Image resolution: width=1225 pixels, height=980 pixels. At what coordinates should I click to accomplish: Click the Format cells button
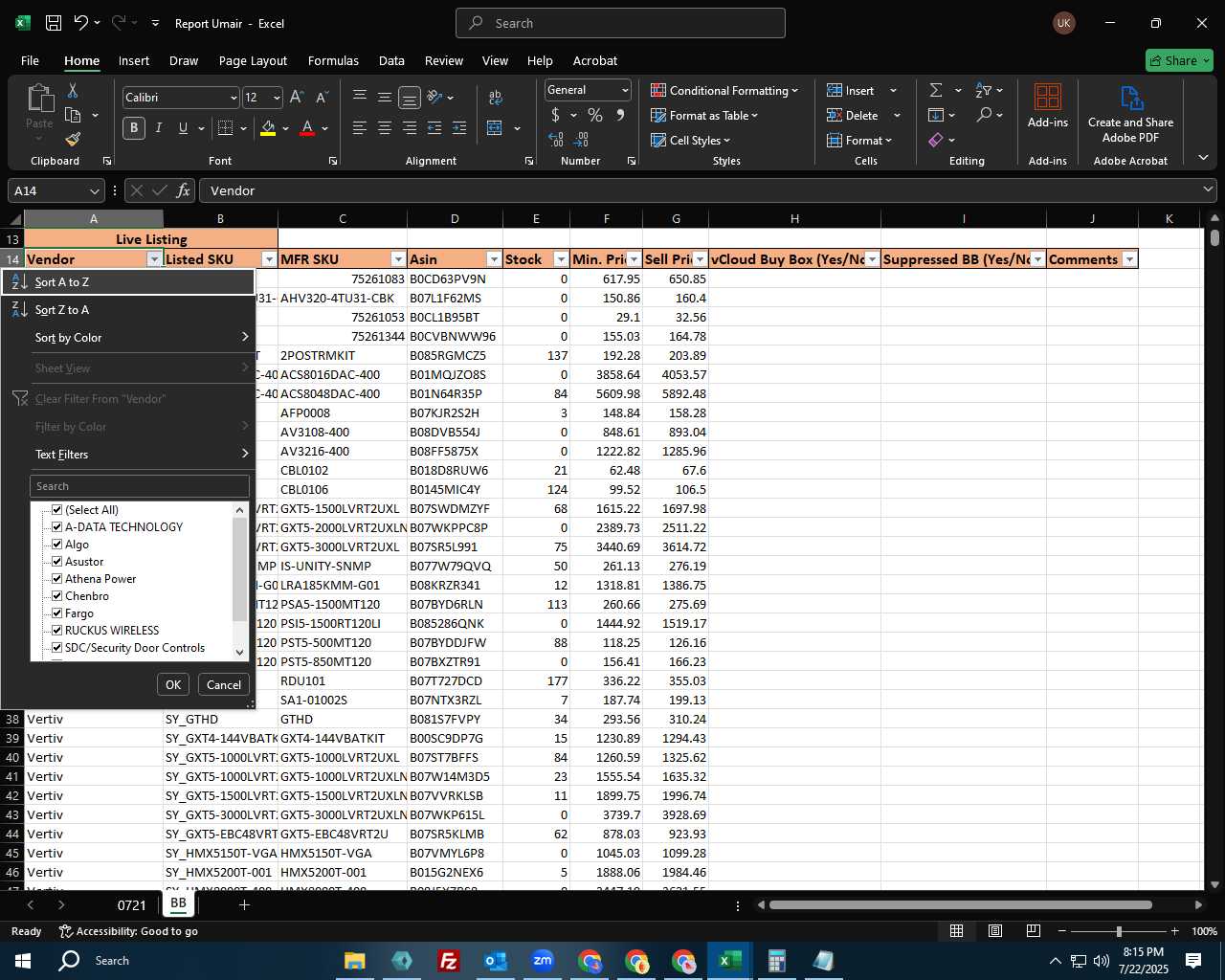point(859,140)
